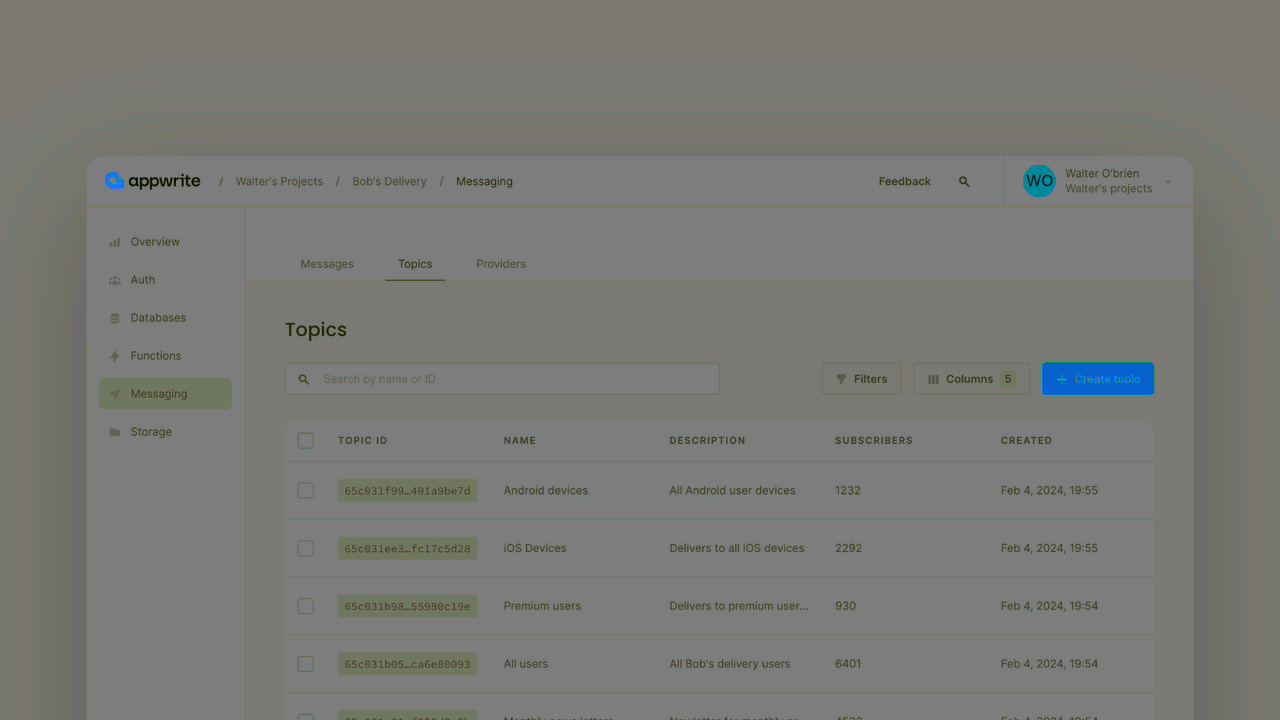Click the Storage folder icon in sidebar
The image size is (1280, 720).
pos(115,432)
